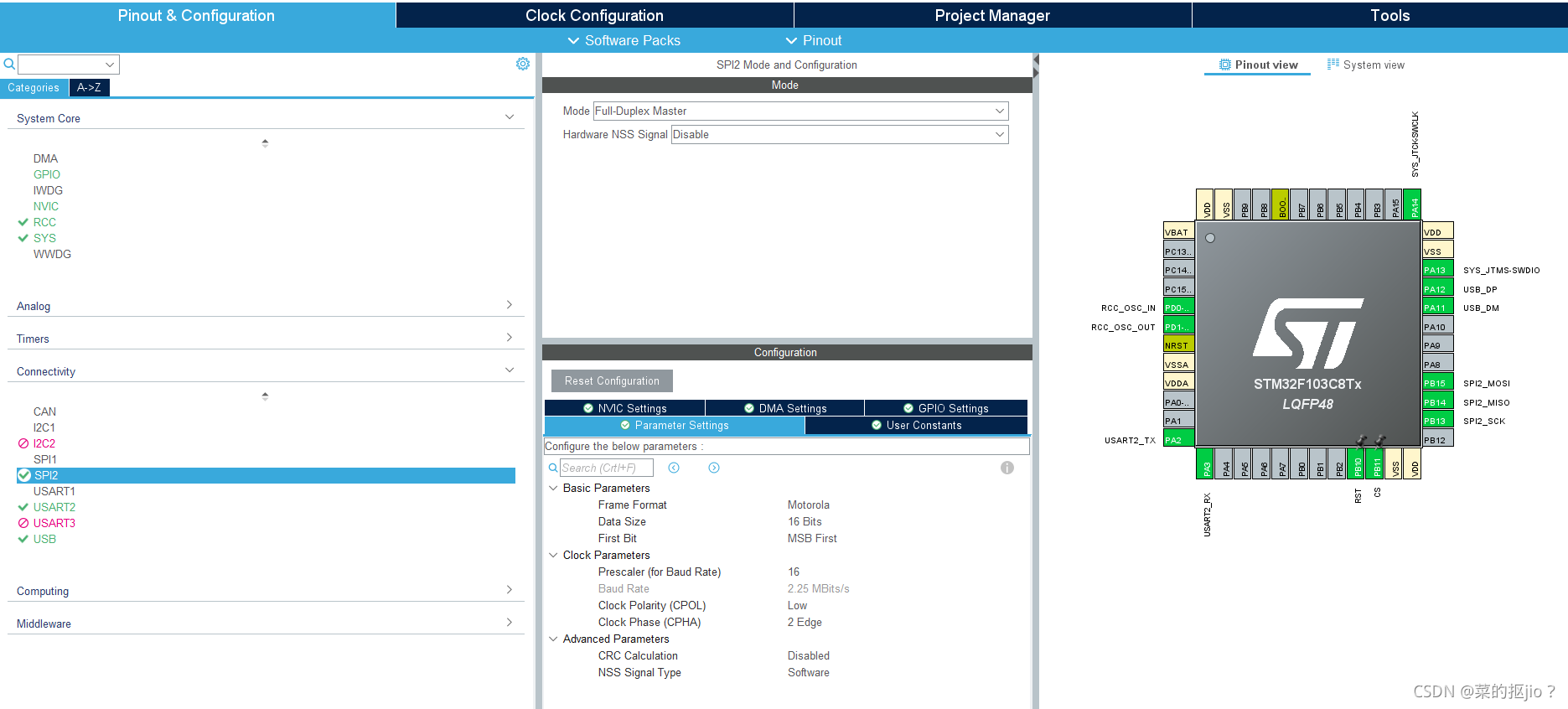Open the Tools tab
Screen dimensions: 1568x709
[1380, 15]
